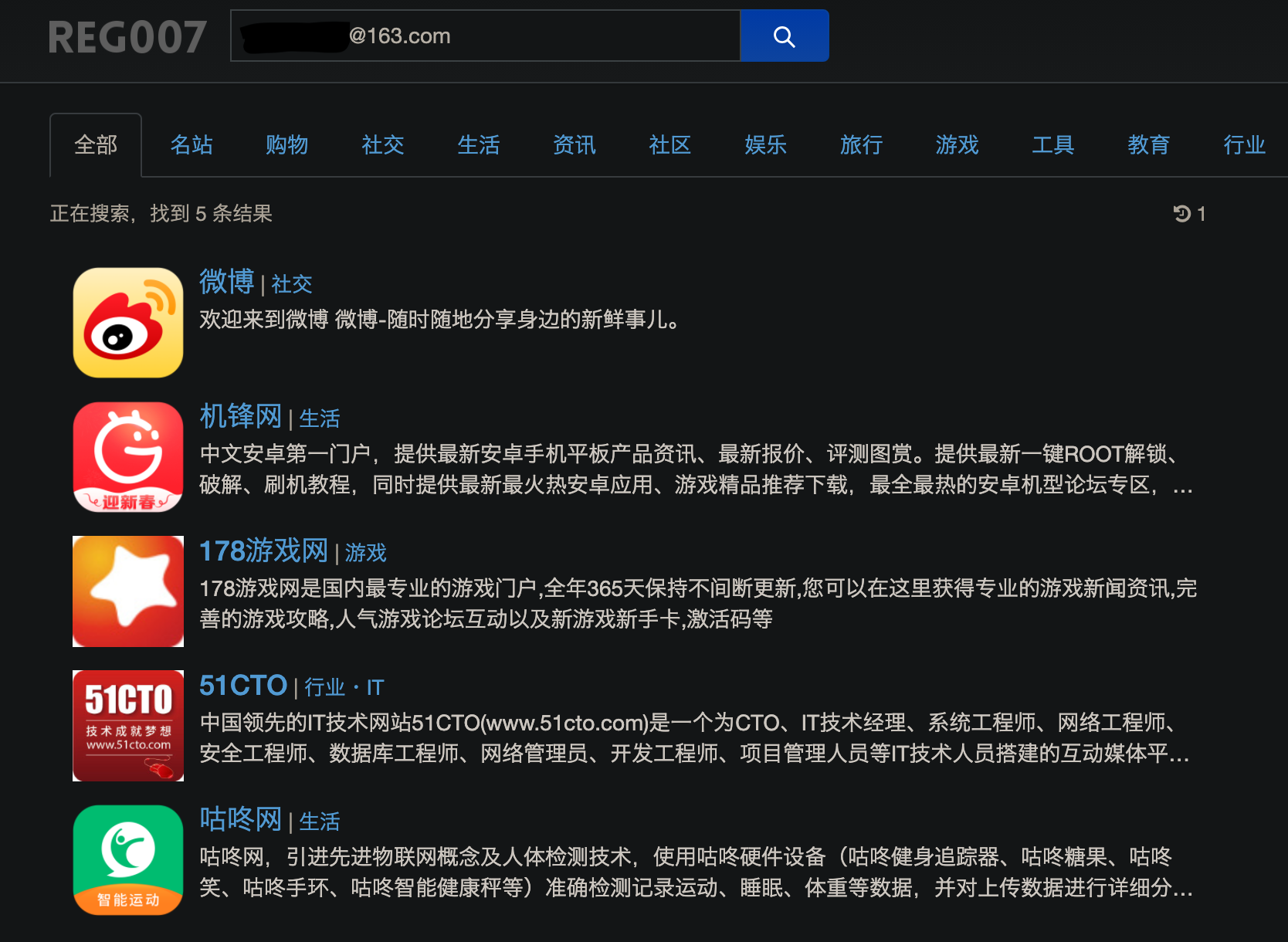This screenshot has width=1288, height=942.
Task: Open the 51CTO result title link
Action: pyautogui.click(x=243, y=685)
